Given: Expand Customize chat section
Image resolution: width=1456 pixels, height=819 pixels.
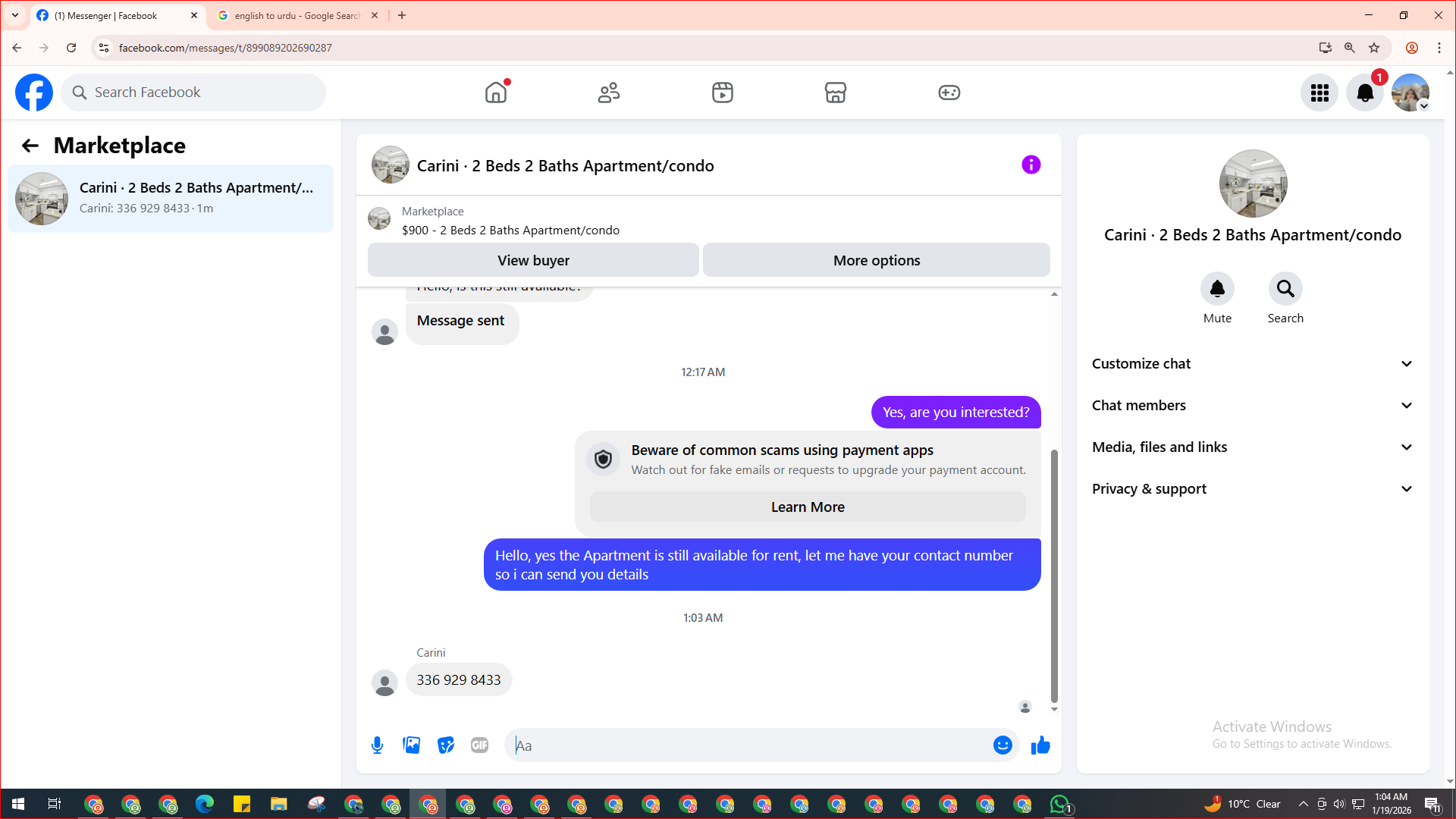Looking at the screenshot, I should click(1253, 364).
